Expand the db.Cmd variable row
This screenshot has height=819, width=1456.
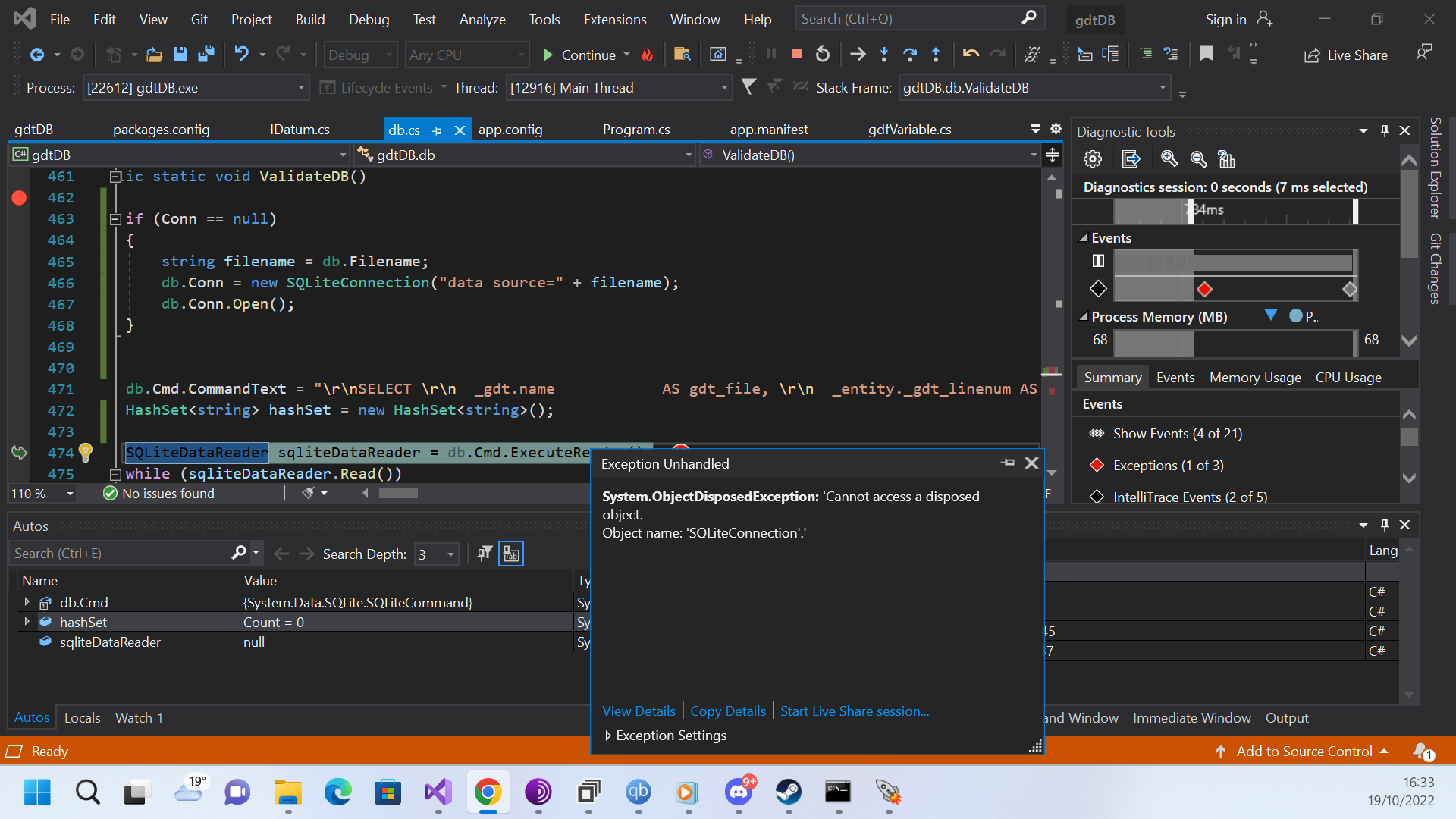click(x=27, y=602)
